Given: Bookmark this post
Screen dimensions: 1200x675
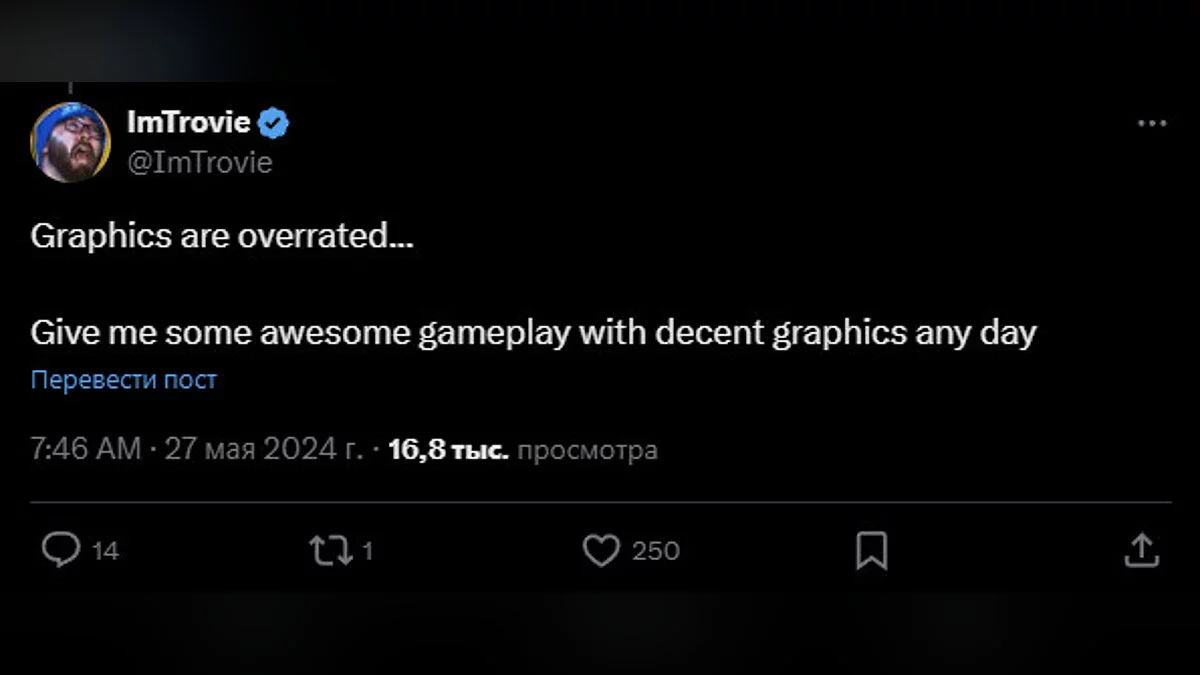Looking at the screenshot, I should 872,550.
